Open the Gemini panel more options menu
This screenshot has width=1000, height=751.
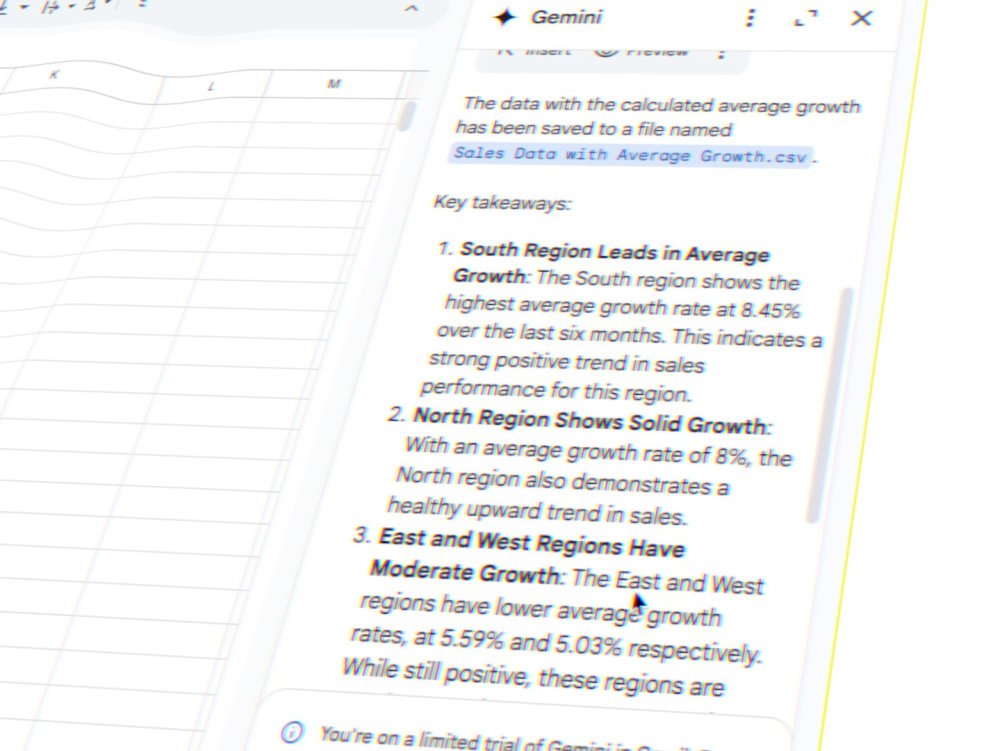751,18
